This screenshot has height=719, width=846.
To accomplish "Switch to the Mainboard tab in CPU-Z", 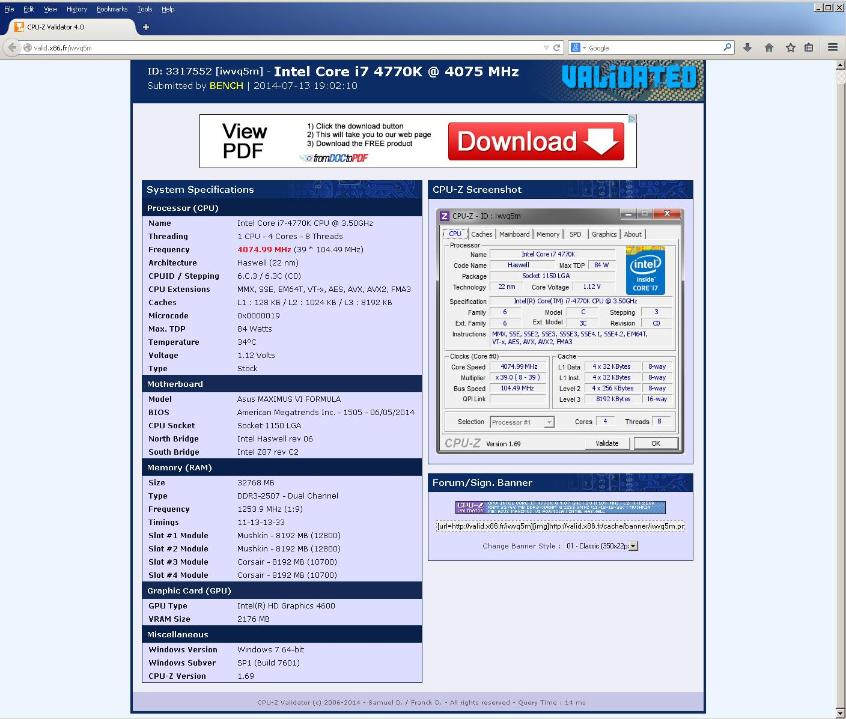I will click(514, 234).
